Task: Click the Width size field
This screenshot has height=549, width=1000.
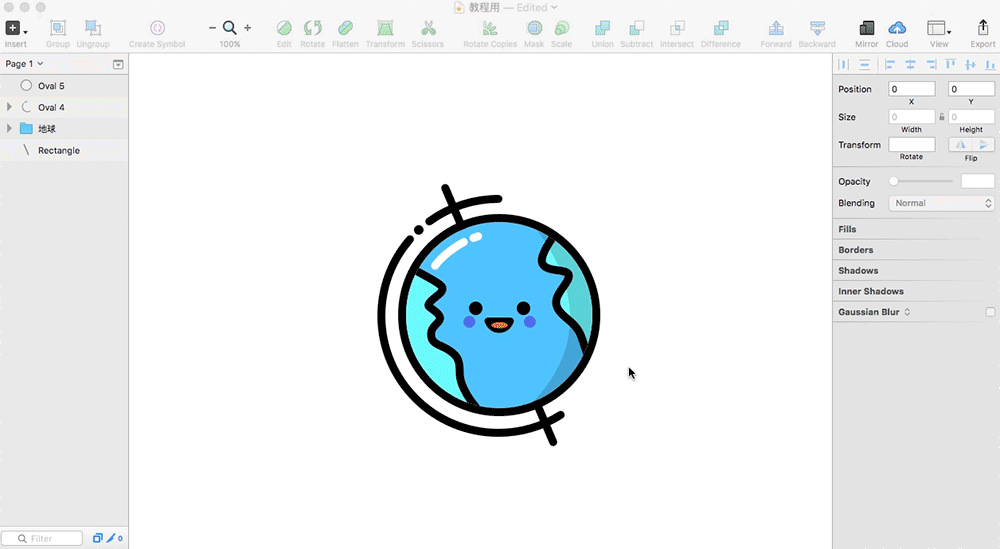Action: [912, 117]
